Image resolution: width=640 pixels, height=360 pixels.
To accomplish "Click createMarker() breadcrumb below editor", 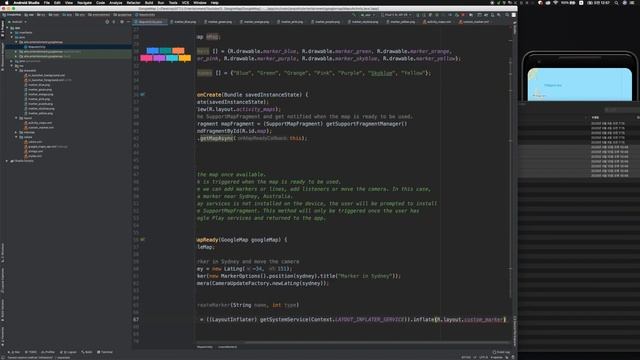I will 227,347.
